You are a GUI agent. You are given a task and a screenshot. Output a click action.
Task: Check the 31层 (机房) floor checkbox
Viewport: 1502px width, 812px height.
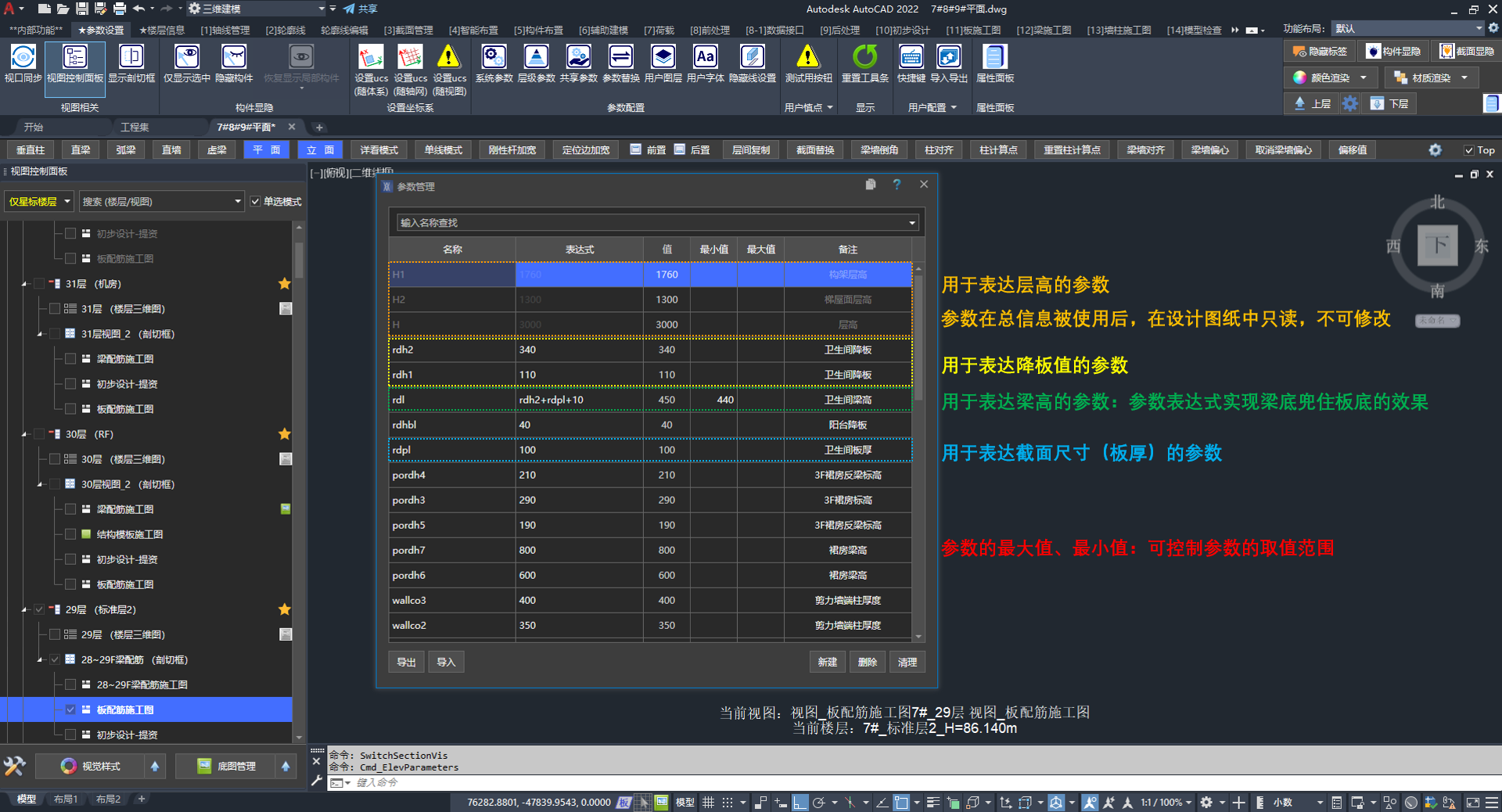(39, 284)
